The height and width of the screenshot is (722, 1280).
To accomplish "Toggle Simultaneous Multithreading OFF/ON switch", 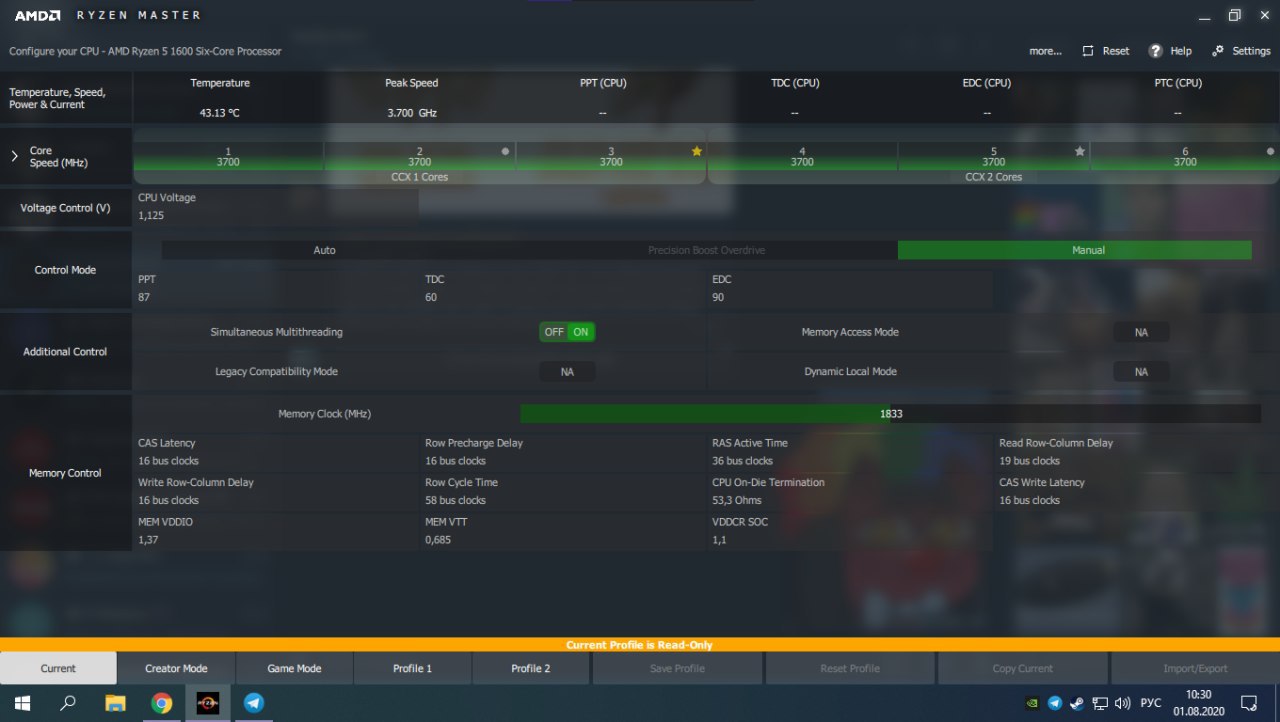I will point(567,332).
